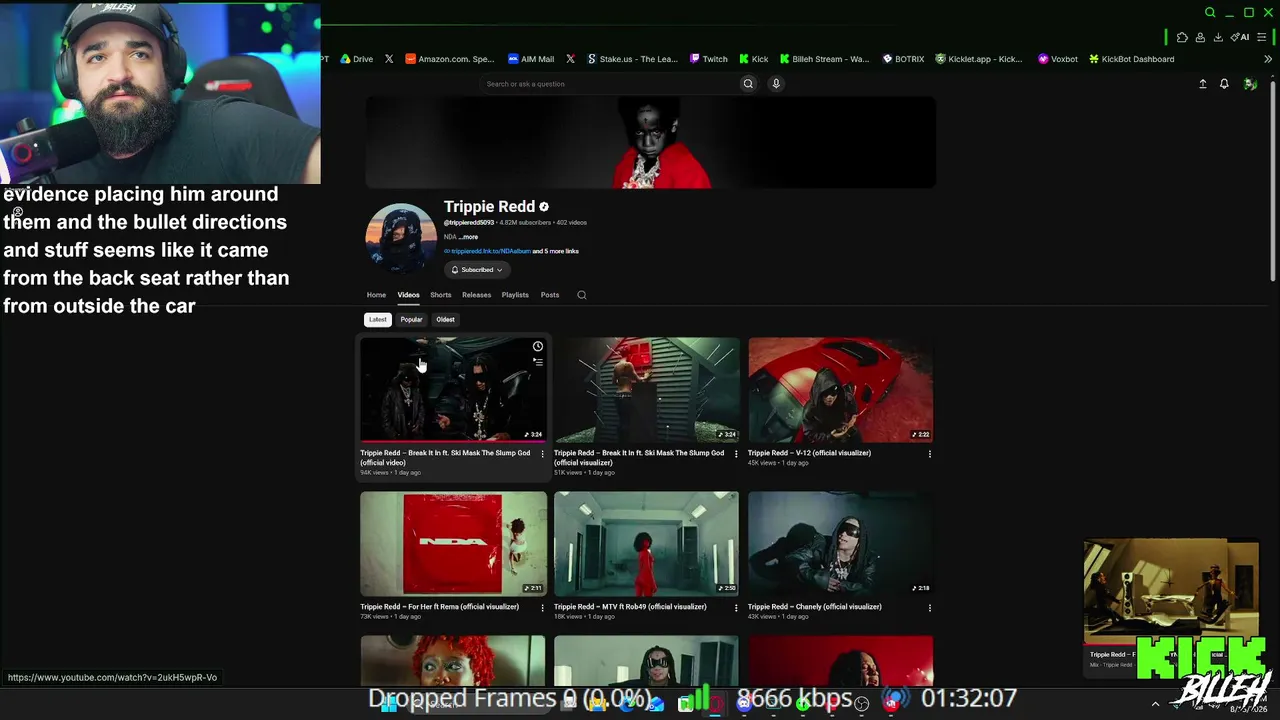The height and width of the screenshot is (720, 1280).
Task: Open the trippieredd.lnk.to/NDAalbum link
Action: pyautogui.click(x=490, y=251)
